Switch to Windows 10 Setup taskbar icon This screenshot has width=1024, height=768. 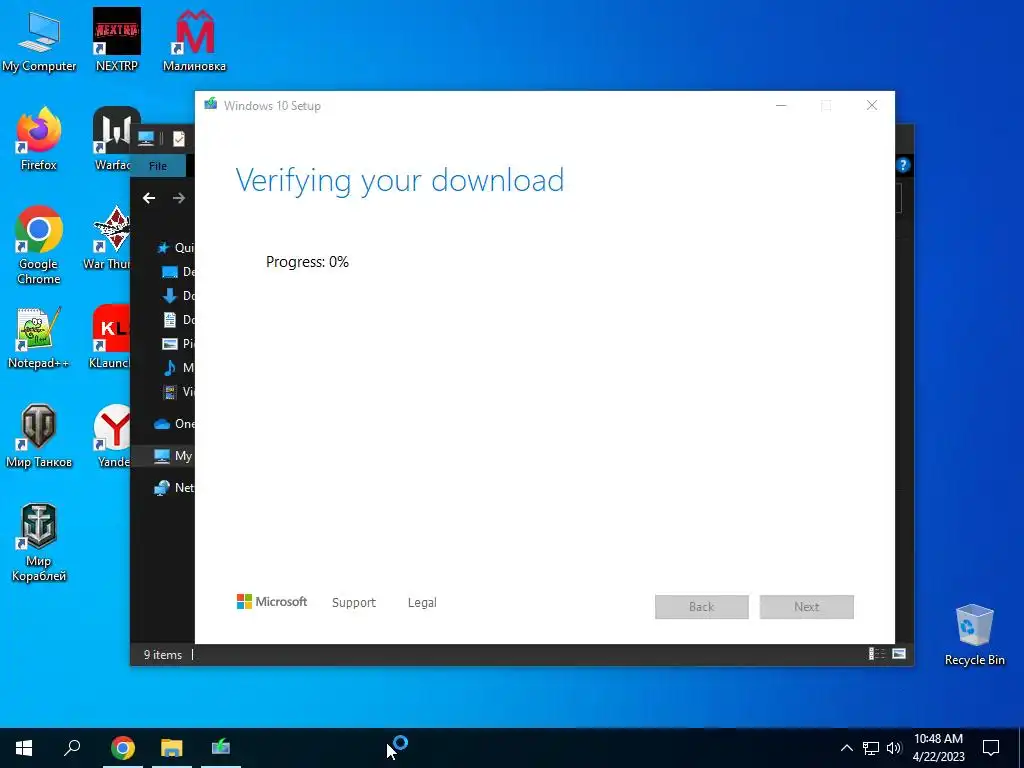coord(221,748)
